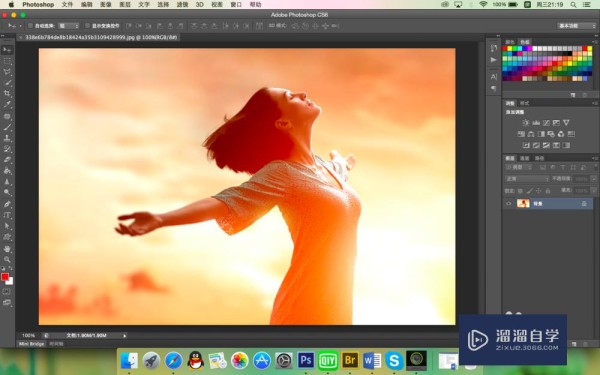This screenshot has height=375, width=600.
Task: Select the History Brush tool
Action: tap(7, 149)
